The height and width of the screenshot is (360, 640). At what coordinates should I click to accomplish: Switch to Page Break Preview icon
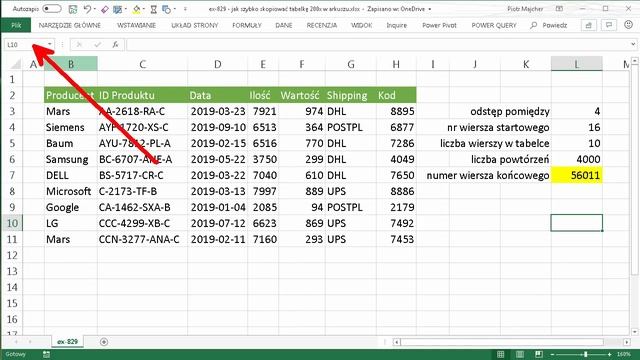[539, 354]
